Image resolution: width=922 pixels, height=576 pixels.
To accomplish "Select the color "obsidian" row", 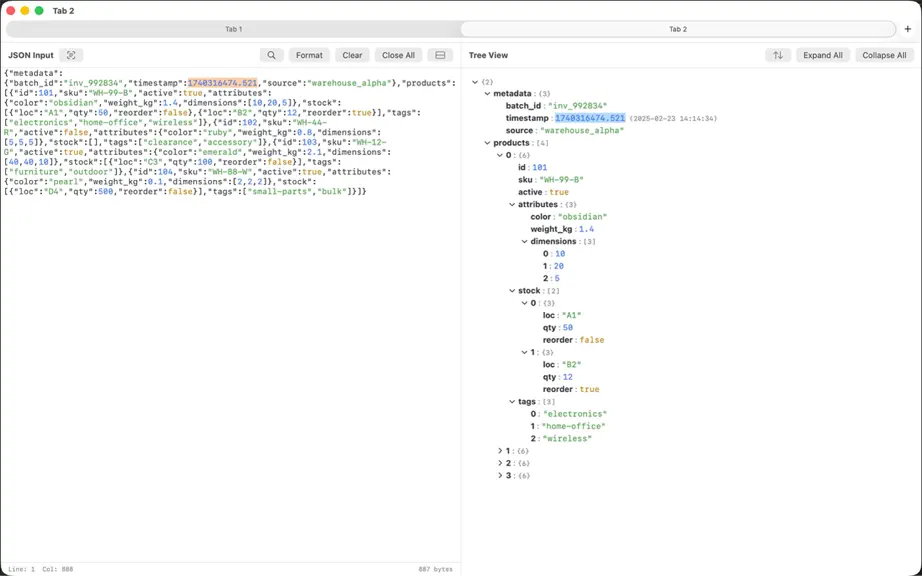I will pyautogui.click(x=569, y=217).
